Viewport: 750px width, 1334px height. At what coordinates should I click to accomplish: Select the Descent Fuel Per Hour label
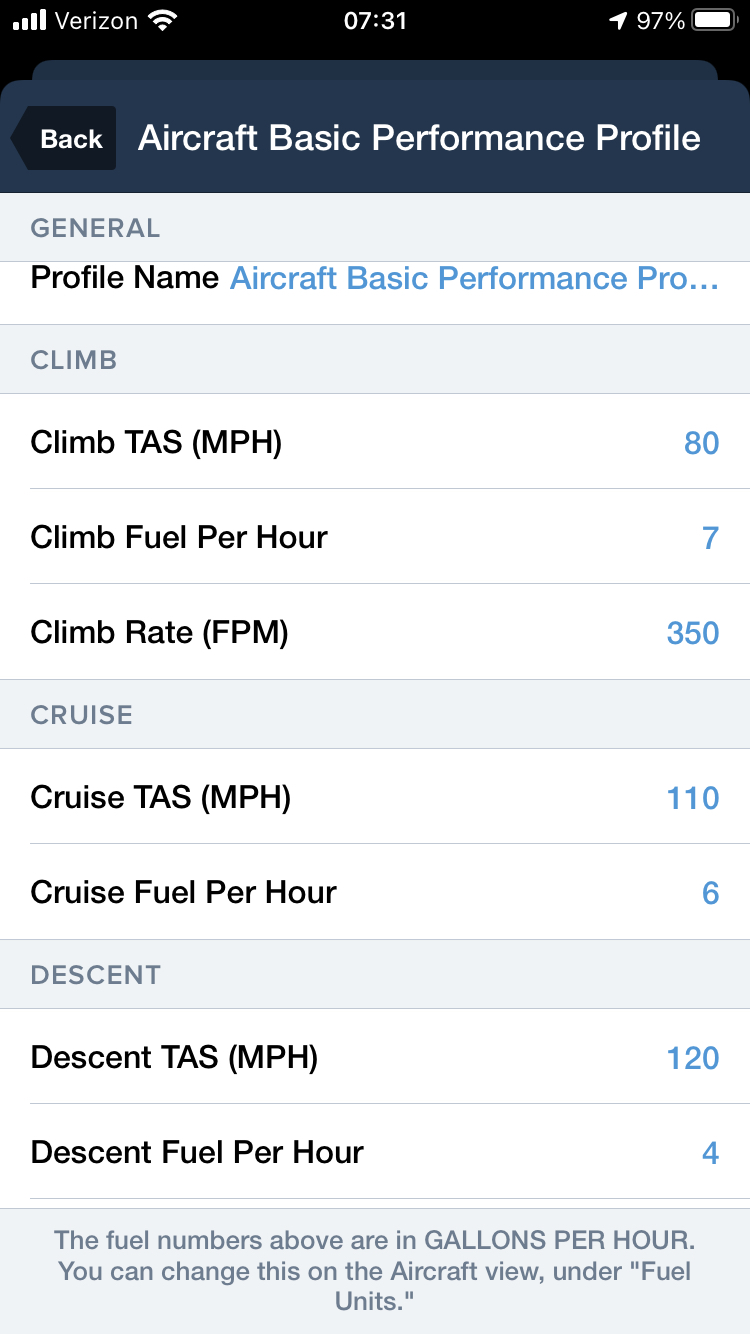click(197, 1152)
